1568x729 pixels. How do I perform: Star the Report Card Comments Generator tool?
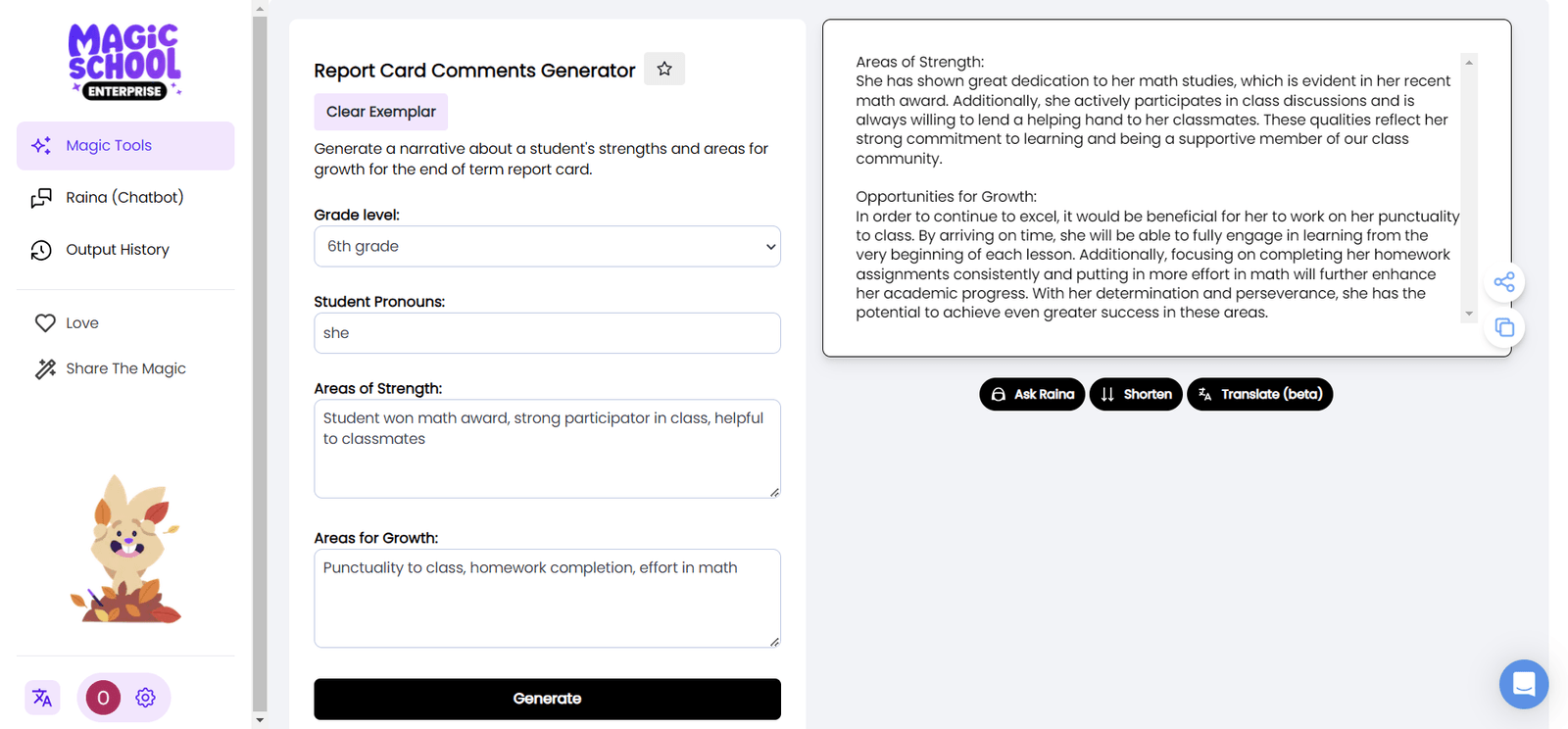(x=663, y=69)
